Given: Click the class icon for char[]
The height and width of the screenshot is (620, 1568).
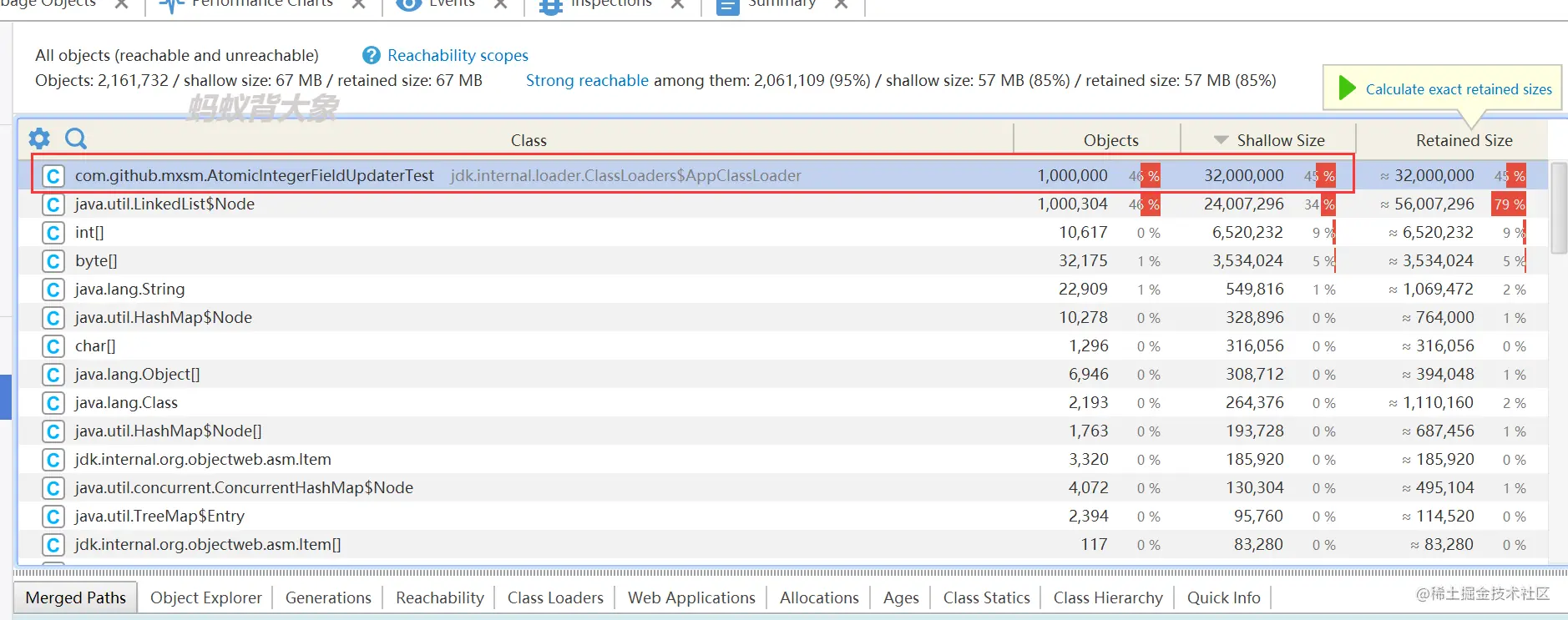Looking at the screenshot, I should [x=53, y=346].
